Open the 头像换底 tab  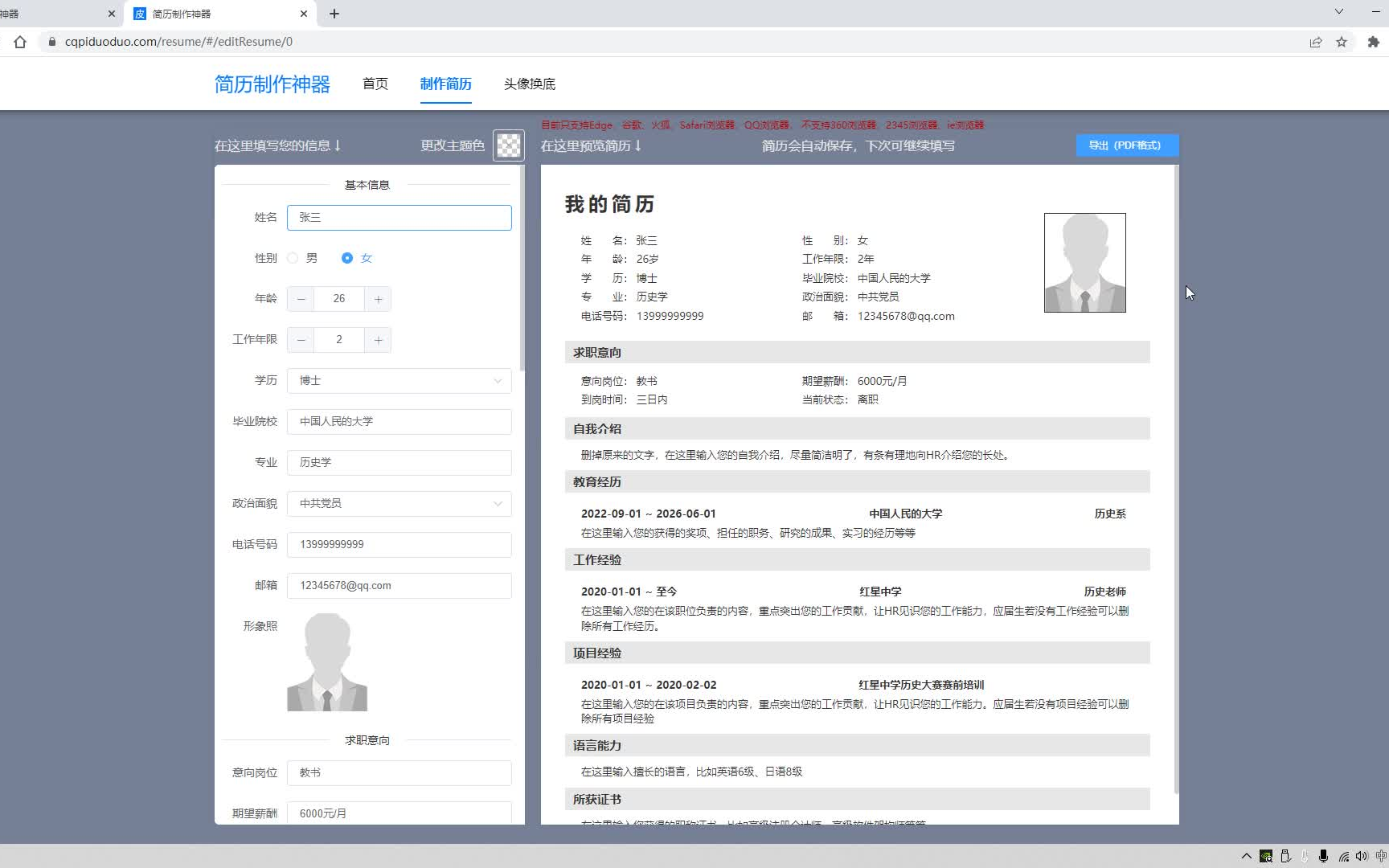coord(530,84)
